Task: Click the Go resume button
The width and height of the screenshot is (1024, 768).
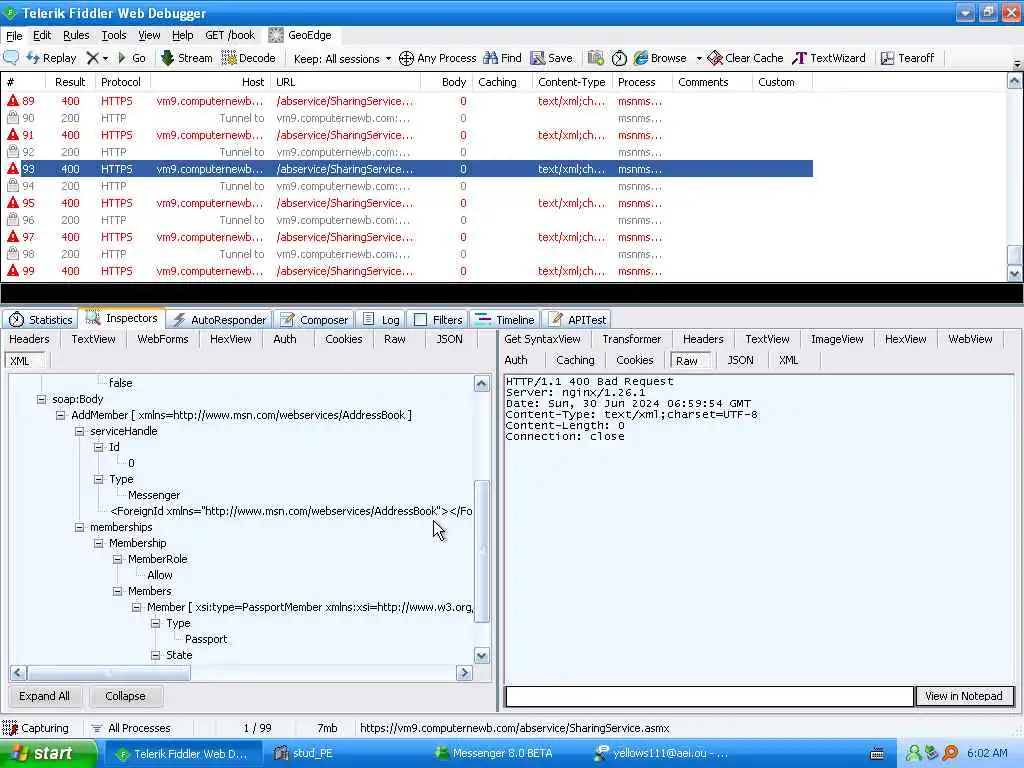Action: click(131, 58)
